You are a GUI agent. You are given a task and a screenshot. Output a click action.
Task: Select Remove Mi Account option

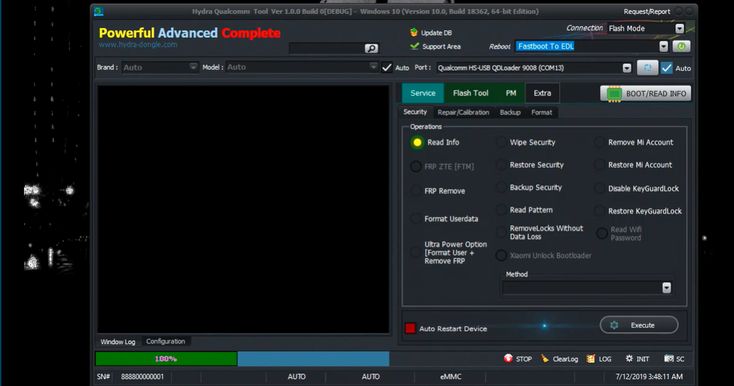pos(599,142)
